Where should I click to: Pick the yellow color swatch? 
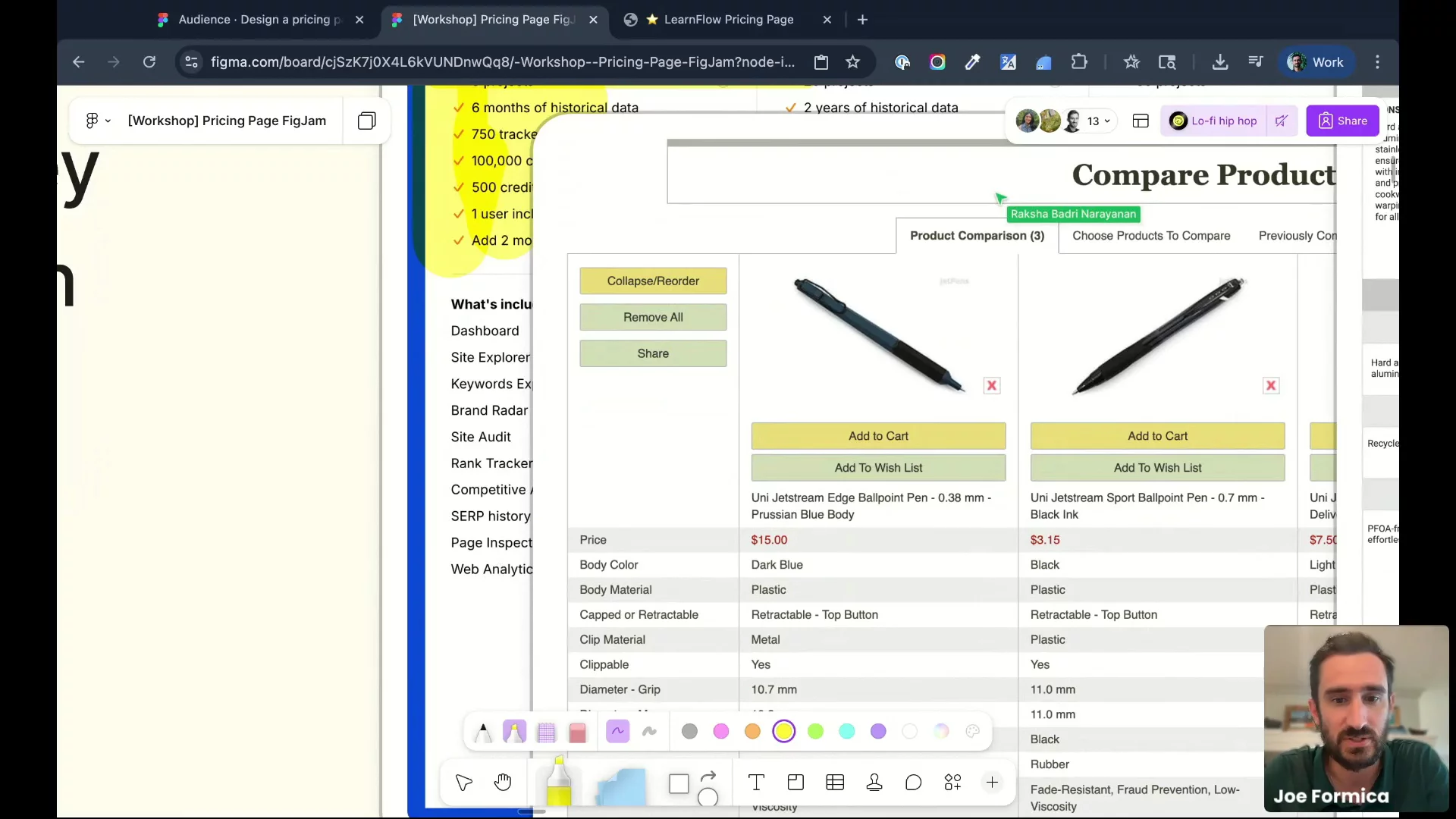pos(784,731)
